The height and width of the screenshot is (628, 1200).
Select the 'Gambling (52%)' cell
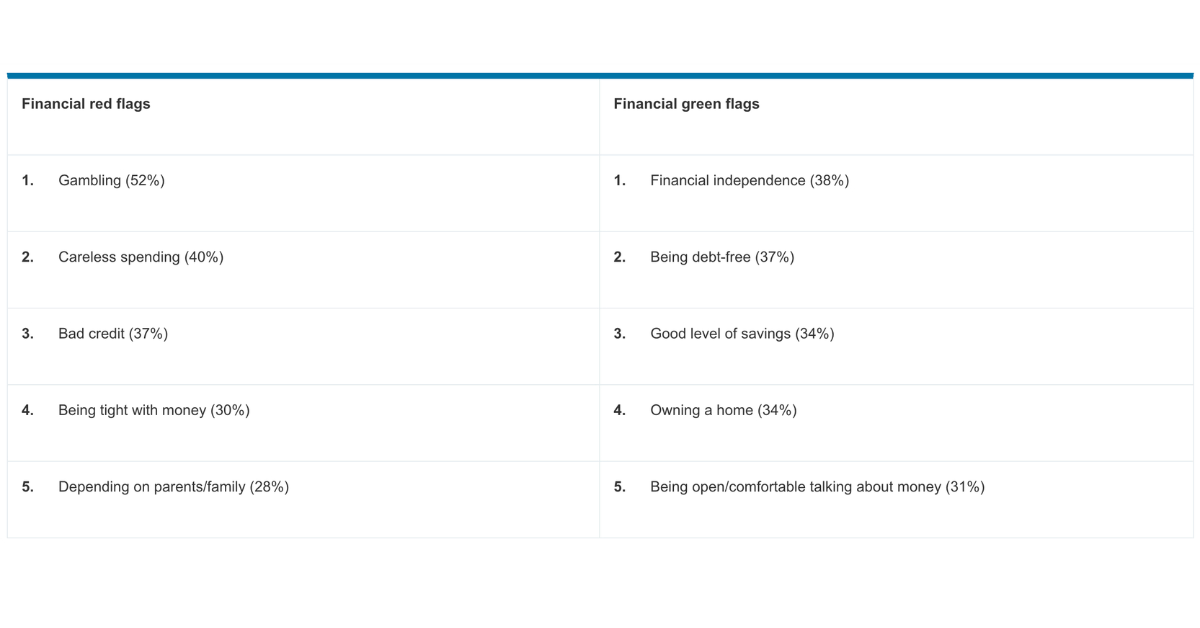(303, 193)
